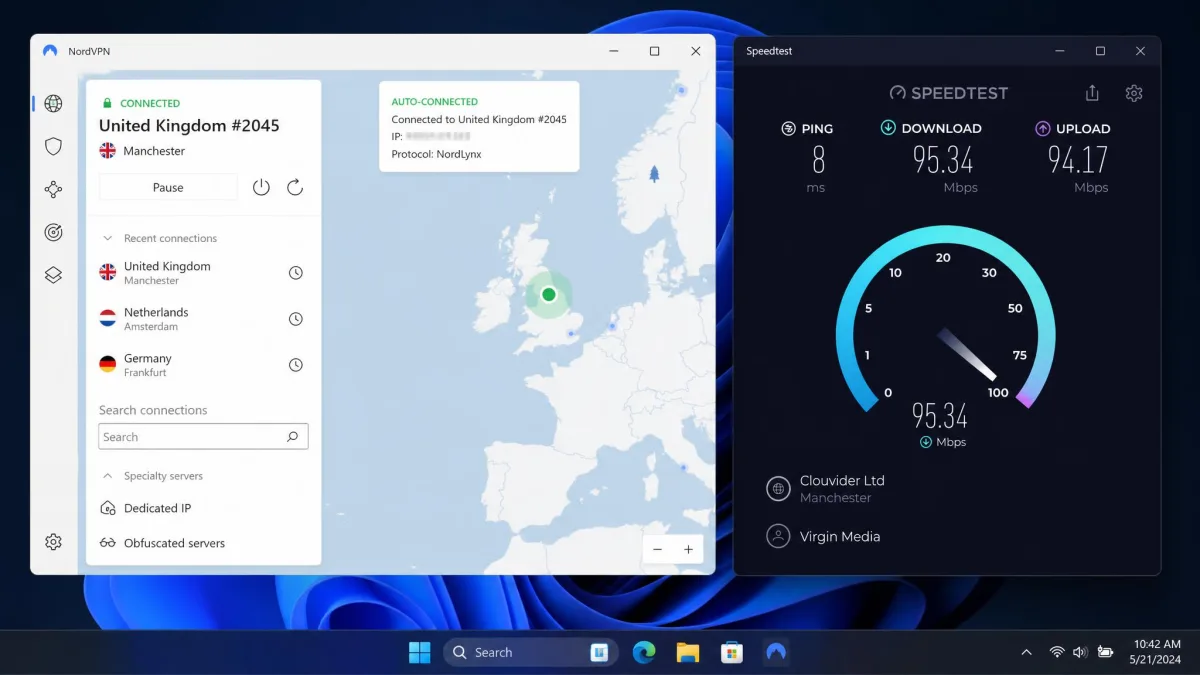Click the Wi-Fi icon in system tray
1200x675 pixels.
coord(1057,652)
